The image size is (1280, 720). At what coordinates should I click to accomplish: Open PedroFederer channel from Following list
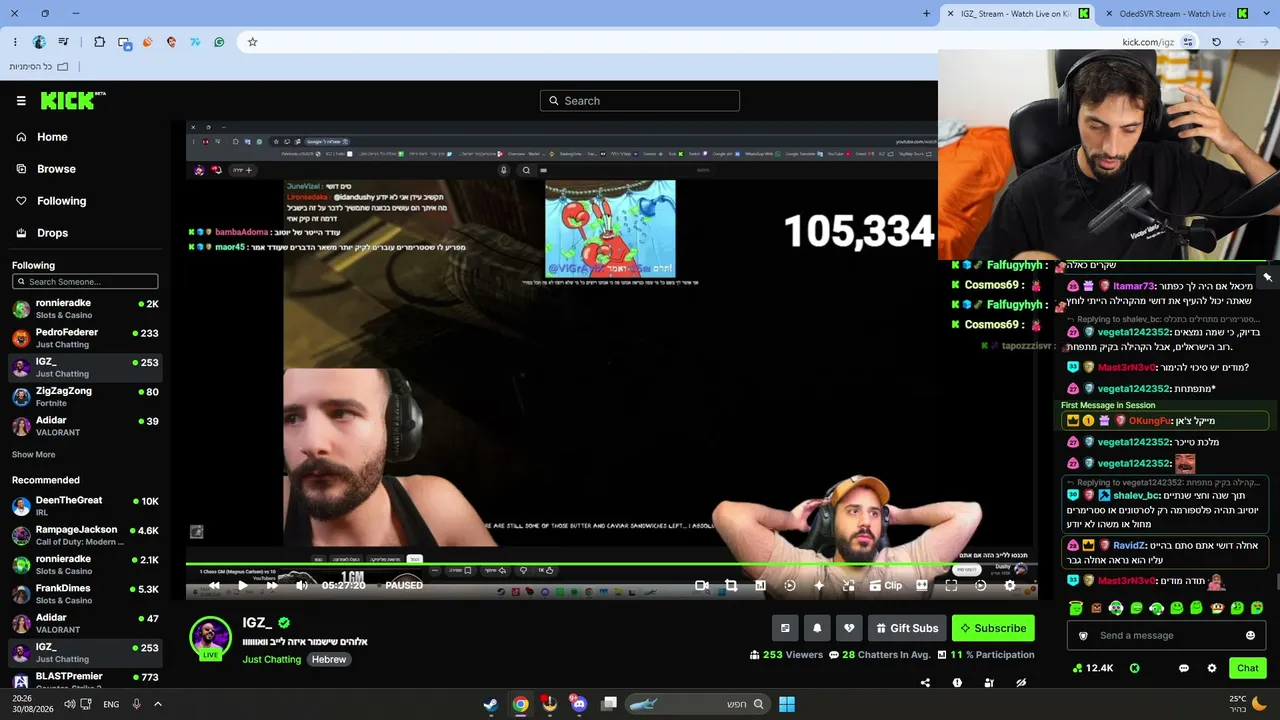click(85, 338)
